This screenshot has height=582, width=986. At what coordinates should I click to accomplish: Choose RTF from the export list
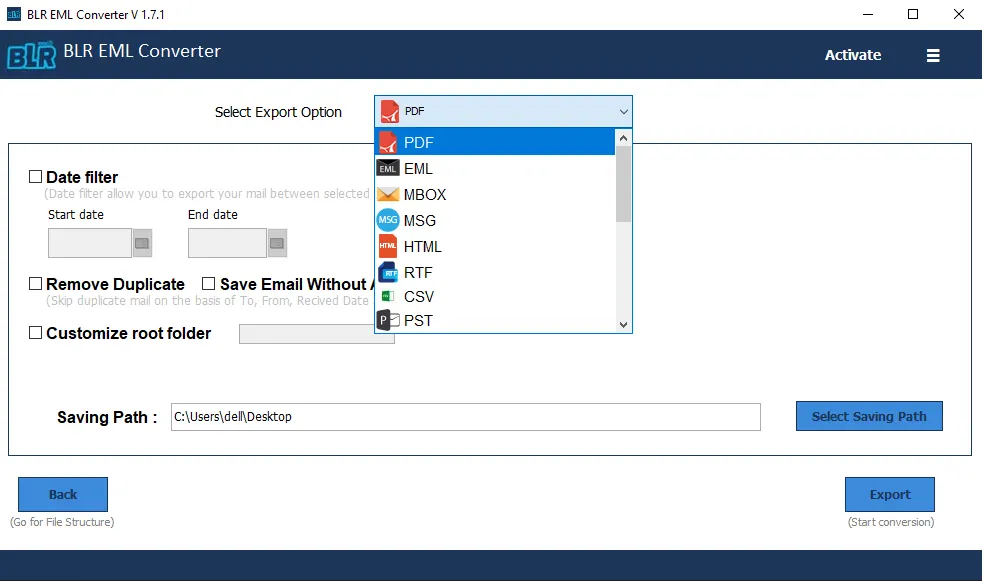495,272
